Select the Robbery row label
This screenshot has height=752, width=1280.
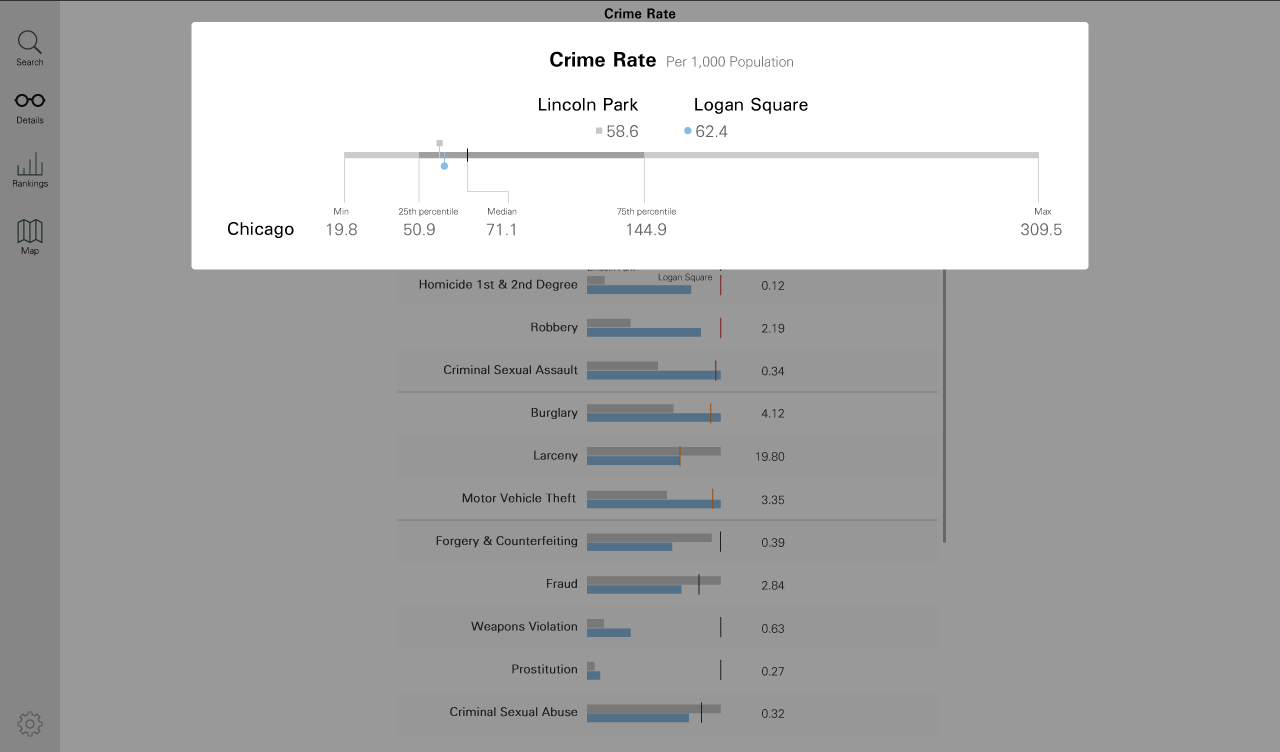(554, 328)
